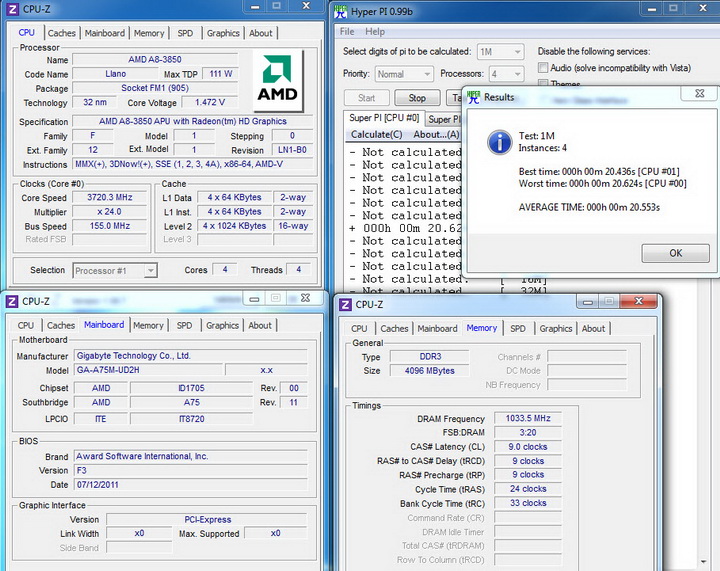Viewport: 720px width, 571px height.
Task: Open SPD tab in the Mainboard CPU-Z window
Action: (x=184, y=325)
